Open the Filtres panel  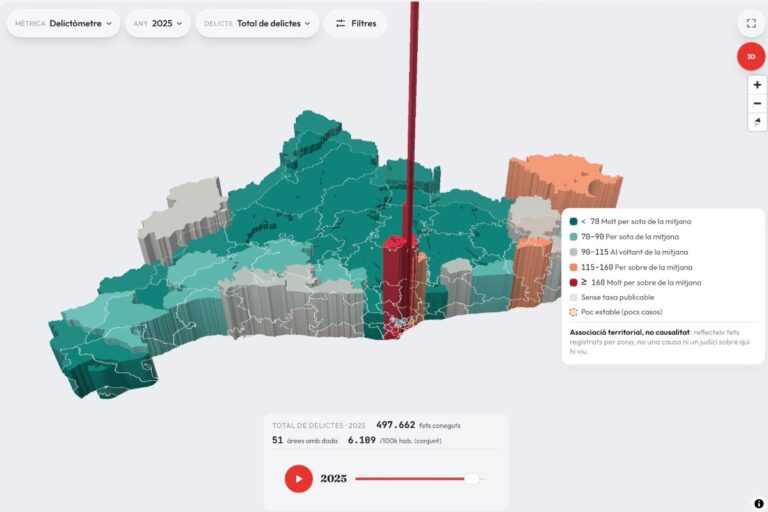pyautogui.click(x=356, y=23)
